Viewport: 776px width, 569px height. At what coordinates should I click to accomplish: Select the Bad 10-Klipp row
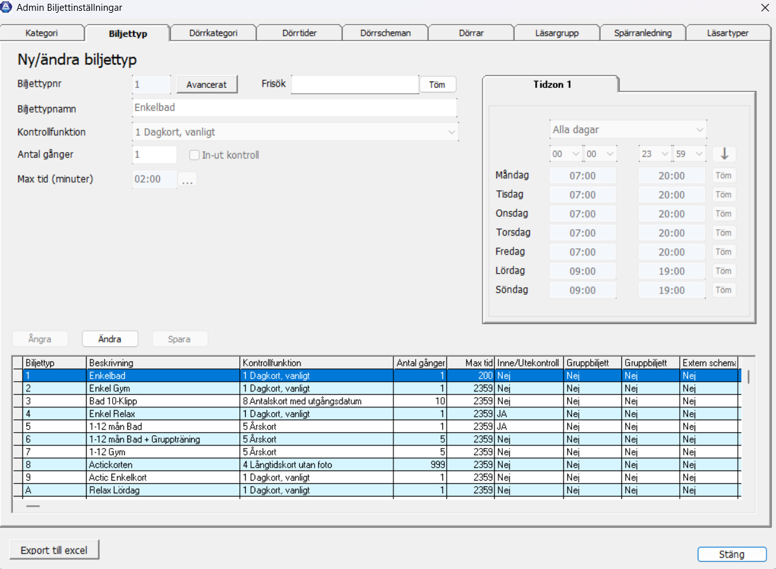(x=376, y=401)
